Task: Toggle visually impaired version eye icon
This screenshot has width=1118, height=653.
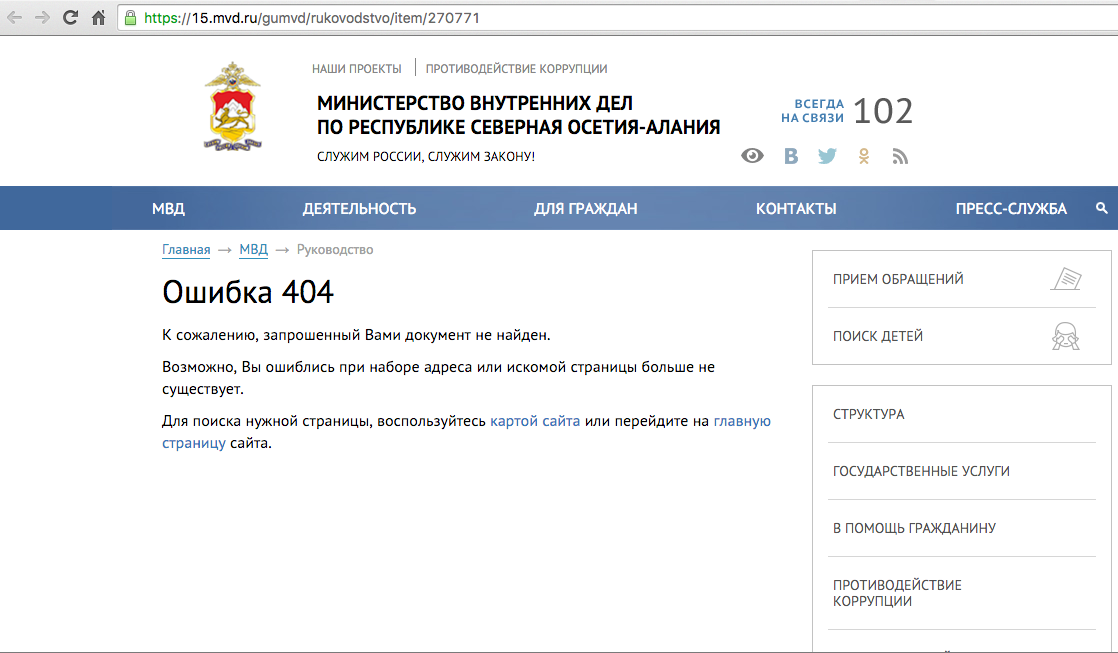Action: click(752, 156)
